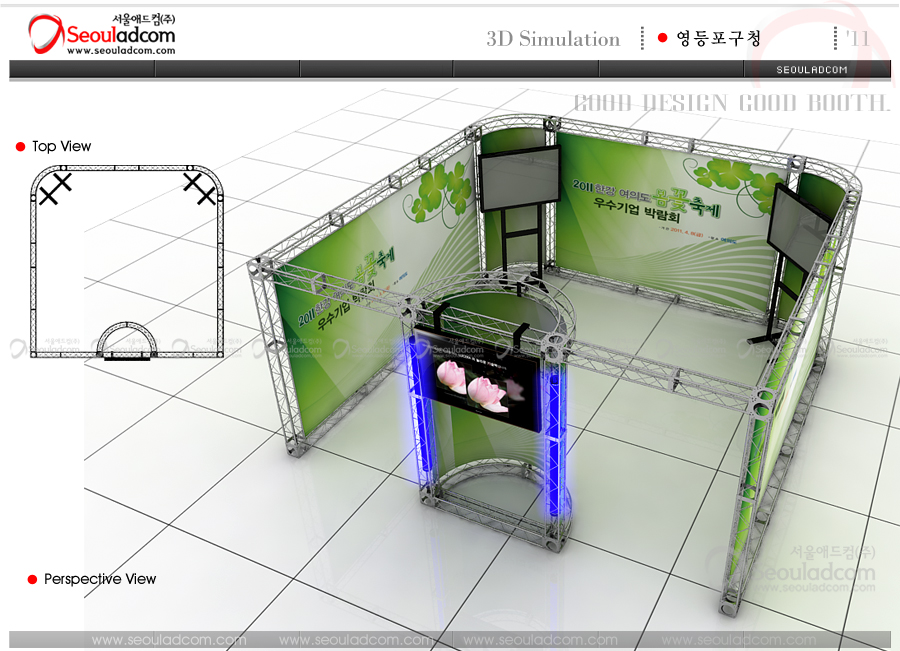Screen dimensions: 900x651
Task: Click the 영등포구청 heading text
Action: pos(718,39)
